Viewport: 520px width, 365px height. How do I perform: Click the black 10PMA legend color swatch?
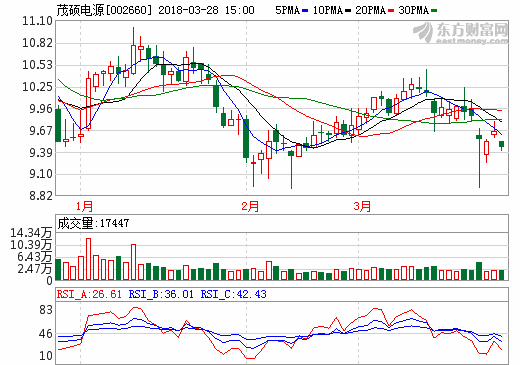348,11
